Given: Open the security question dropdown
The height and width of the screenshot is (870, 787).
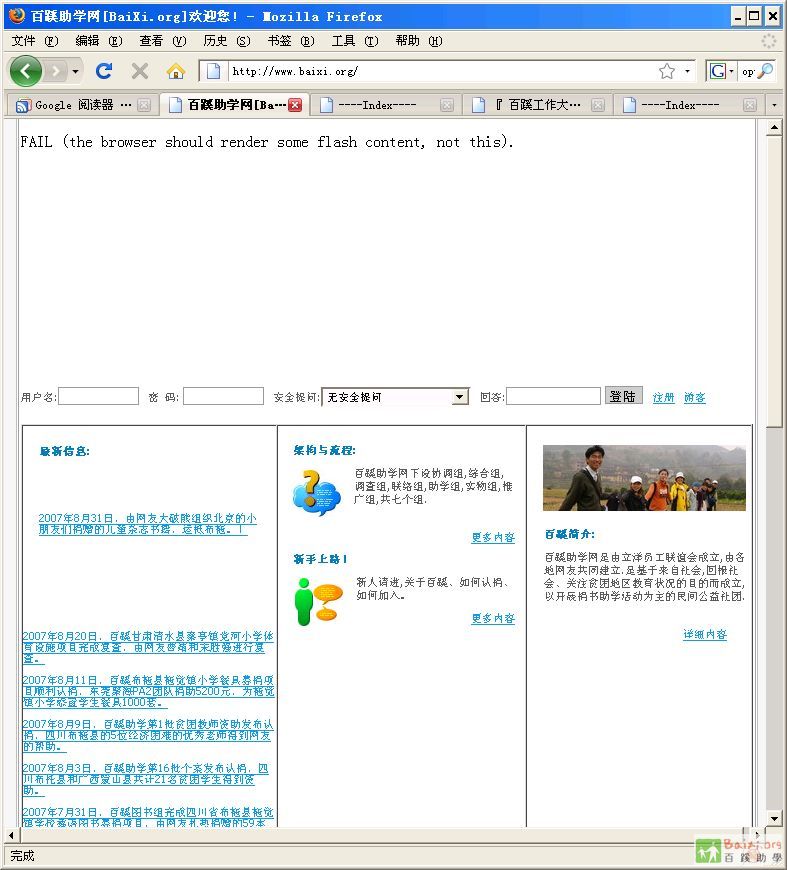Looking at the screenshot, I should coord(459,397).
